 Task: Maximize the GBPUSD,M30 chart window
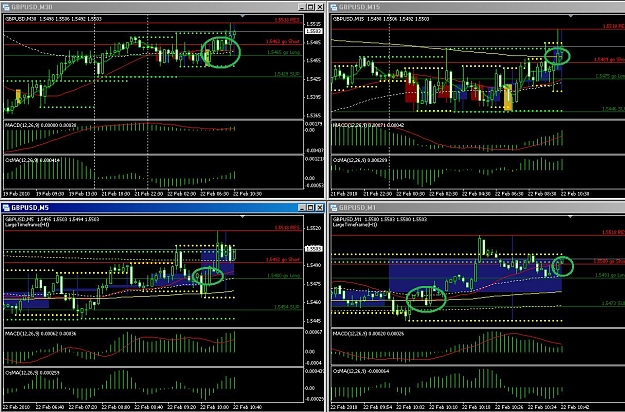tap(311, 7)
